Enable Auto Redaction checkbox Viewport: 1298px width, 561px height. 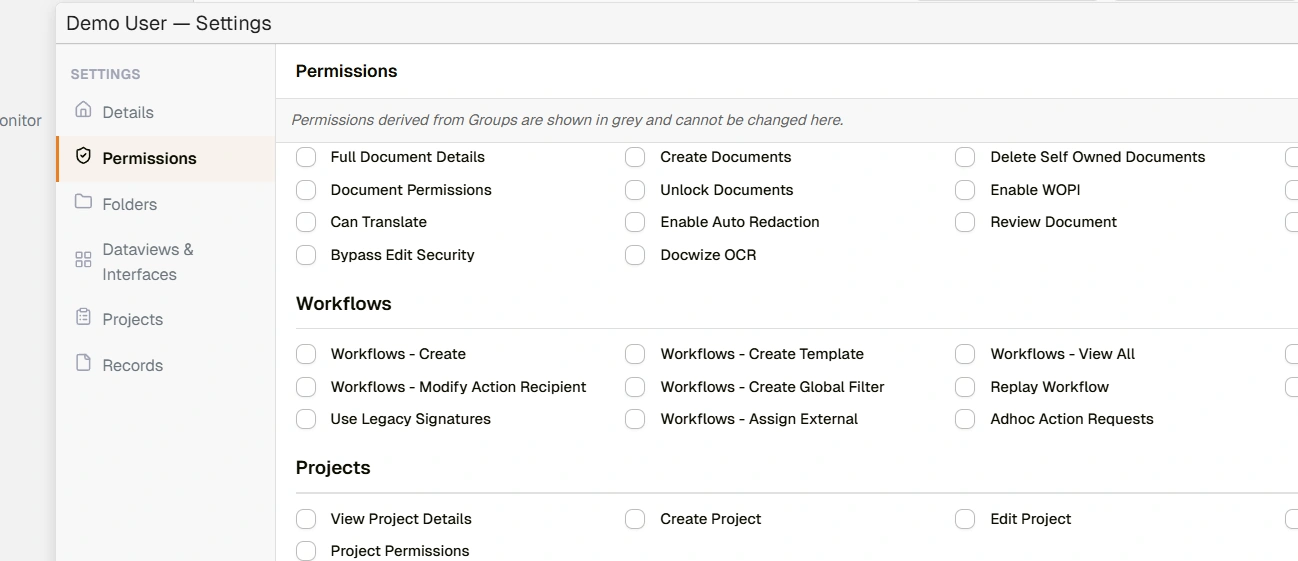click(635, 222)
